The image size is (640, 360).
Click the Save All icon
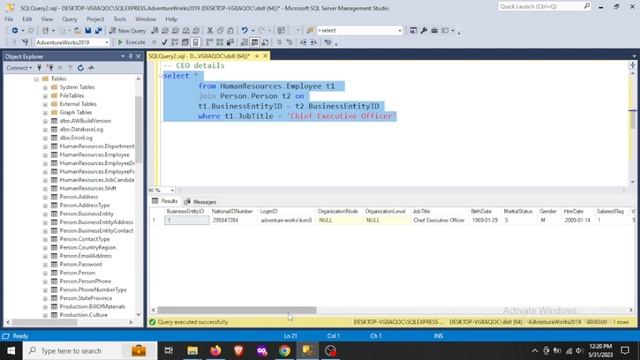98,31
